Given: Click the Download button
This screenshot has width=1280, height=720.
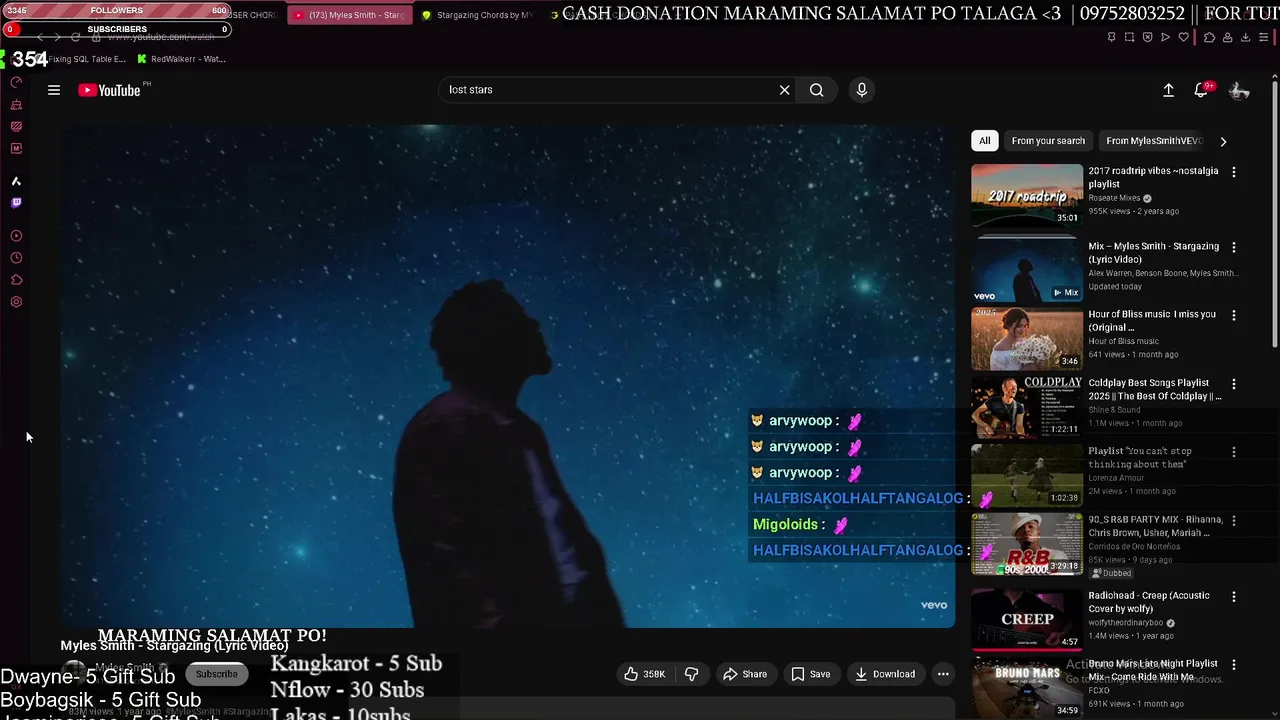Looking at the screenshot, I should tap(885, 674).
